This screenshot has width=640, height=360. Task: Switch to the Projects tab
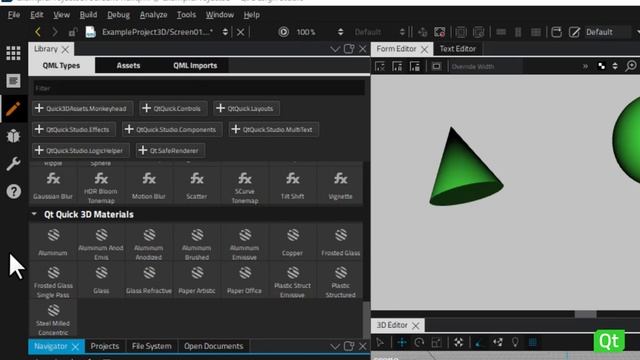coord(104,346)
